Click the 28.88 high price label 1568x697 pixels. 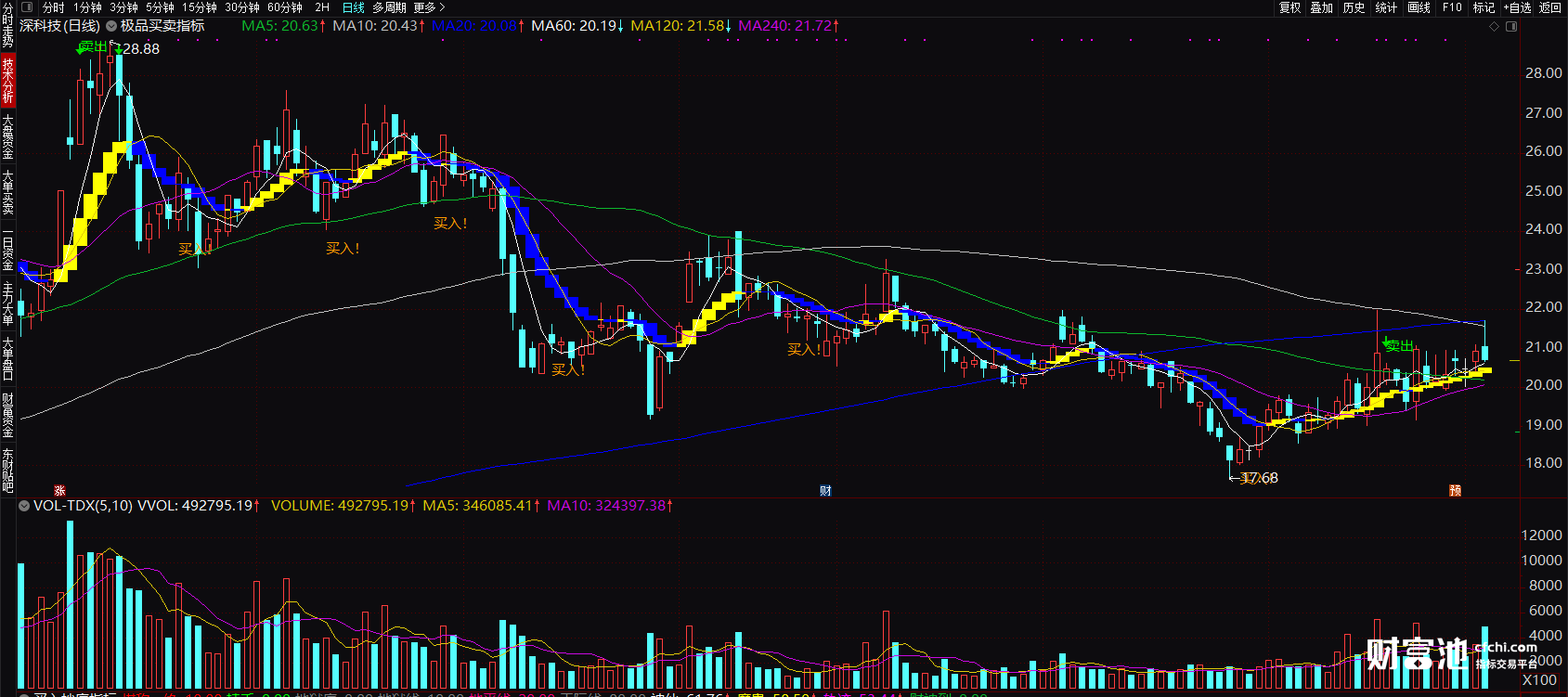point(140,49)
